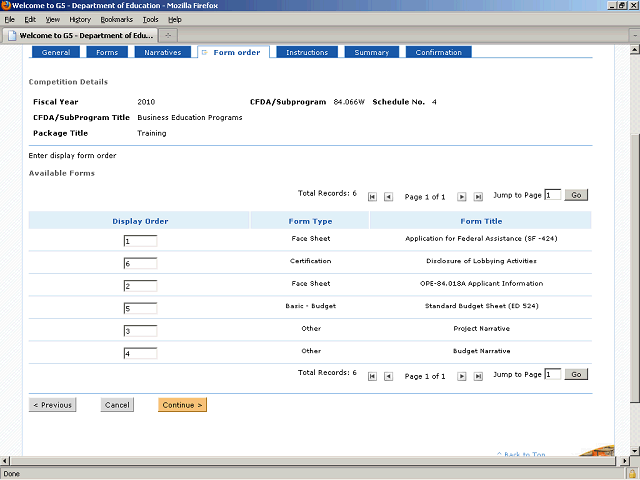Select the Confirmation tab
Image resolution: width=640 pixels, height=480 pixels.
(x=438, y=52)
